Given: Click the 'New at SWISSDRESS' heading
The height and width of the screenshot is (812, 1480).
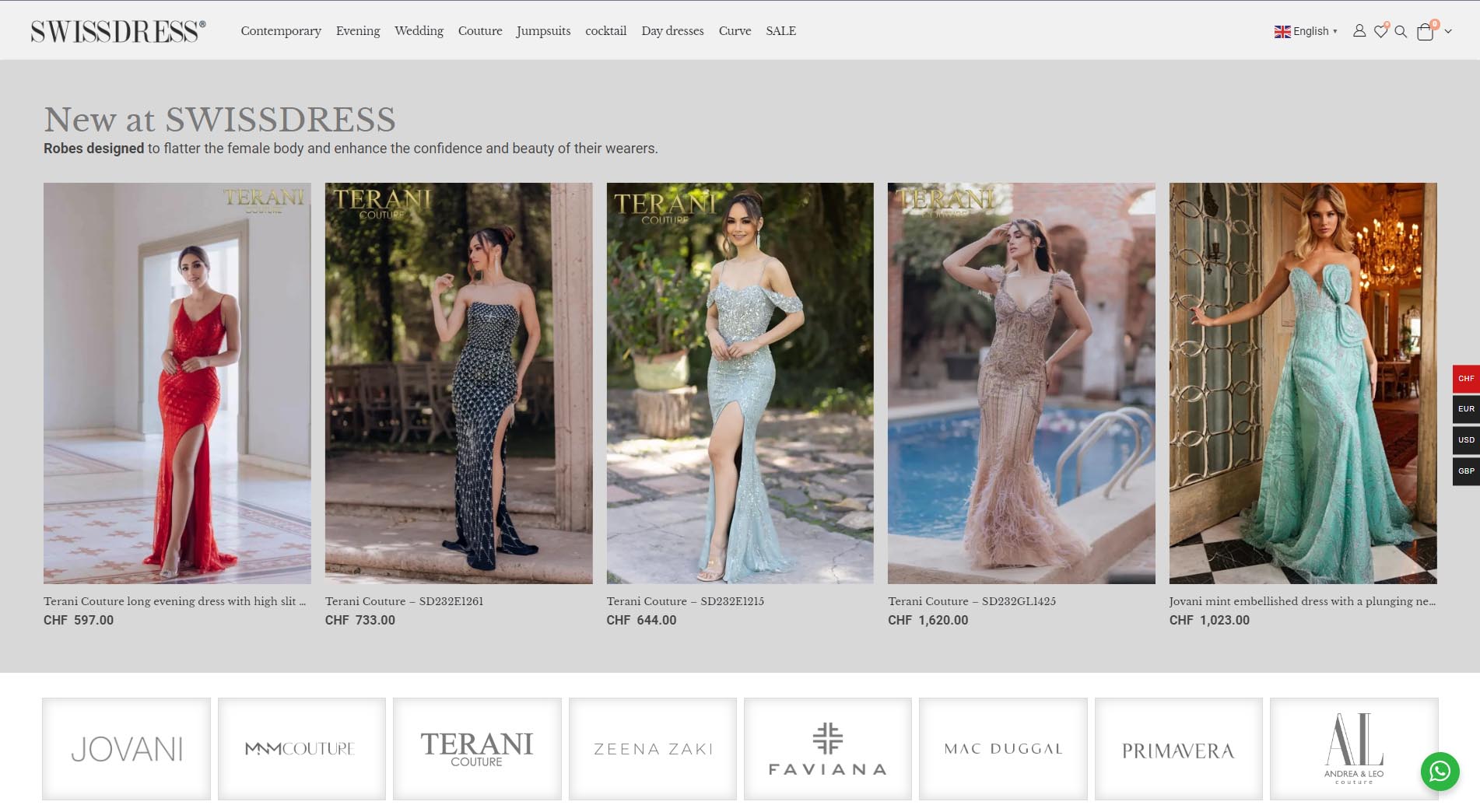Looking at the screenshot, I should [219, 120].
